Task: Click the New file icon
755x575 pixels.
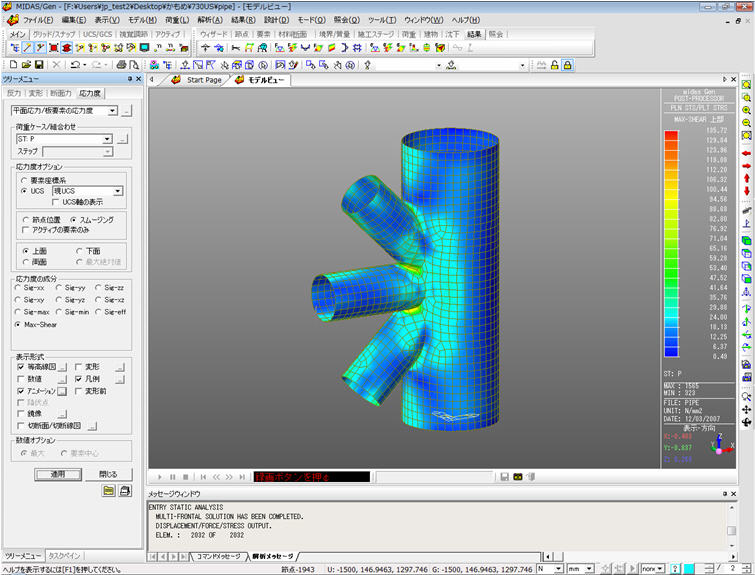Action: click(x=13, y=65)
